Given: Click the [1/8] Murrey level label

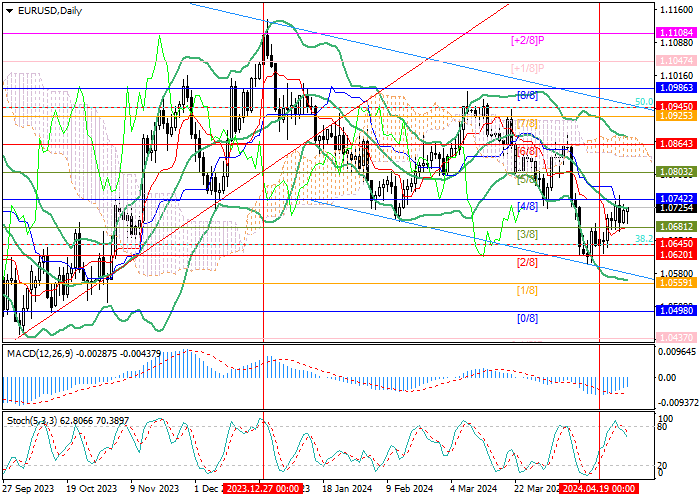Looking at the screenshot, I should (x=527, y=291).
